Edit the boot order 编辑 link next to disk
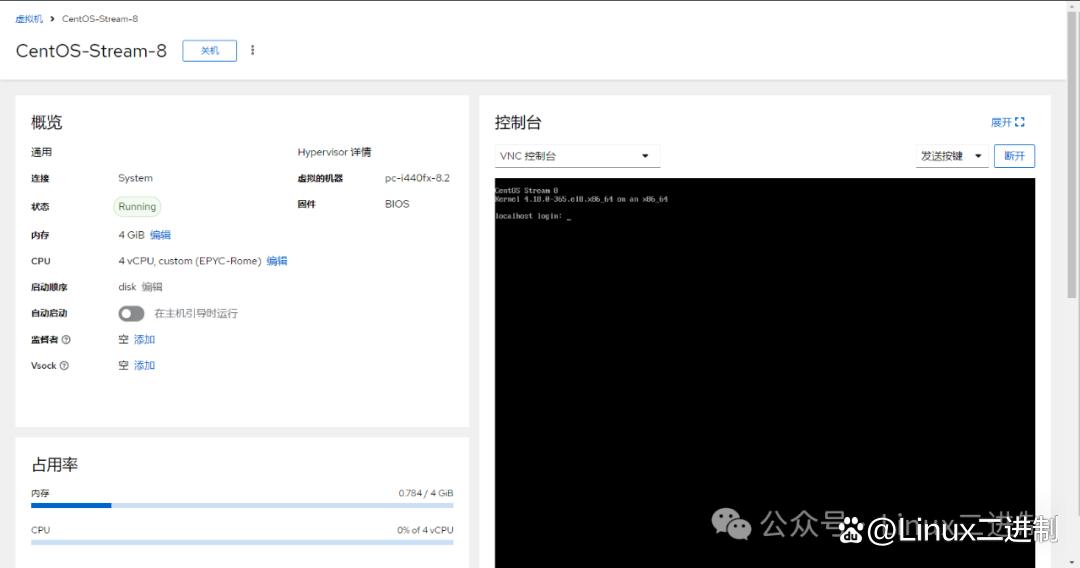The width and height of the screenshot is (1080, 568). point(152,287)
